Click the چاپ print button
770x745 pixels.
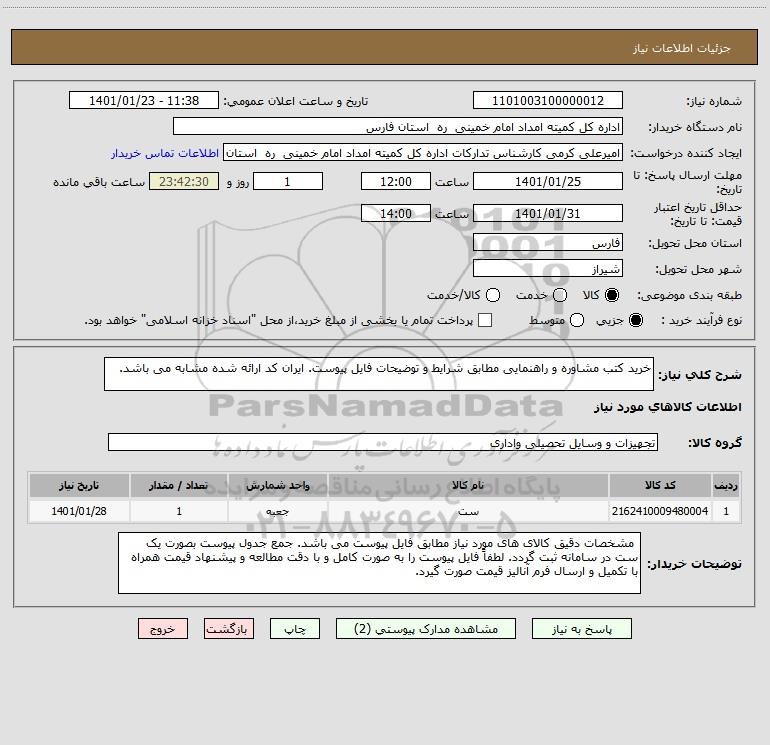295,629
